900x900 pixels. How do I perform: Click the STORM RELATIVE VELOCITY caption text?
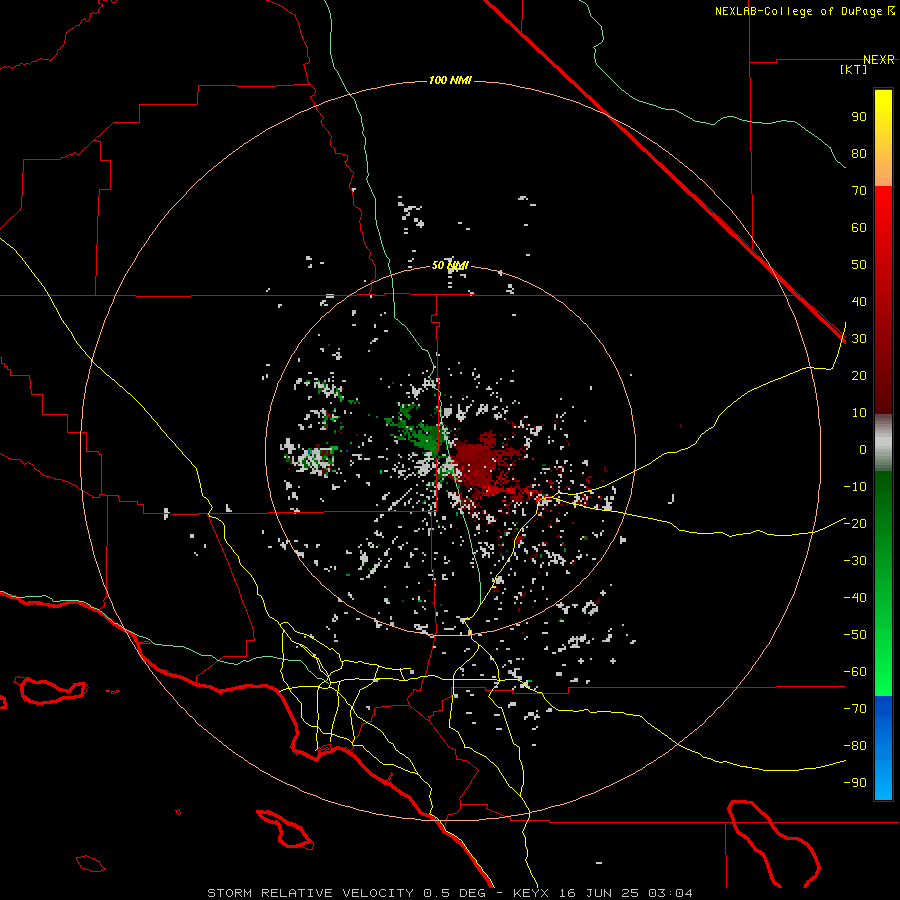tap(310, 893)
